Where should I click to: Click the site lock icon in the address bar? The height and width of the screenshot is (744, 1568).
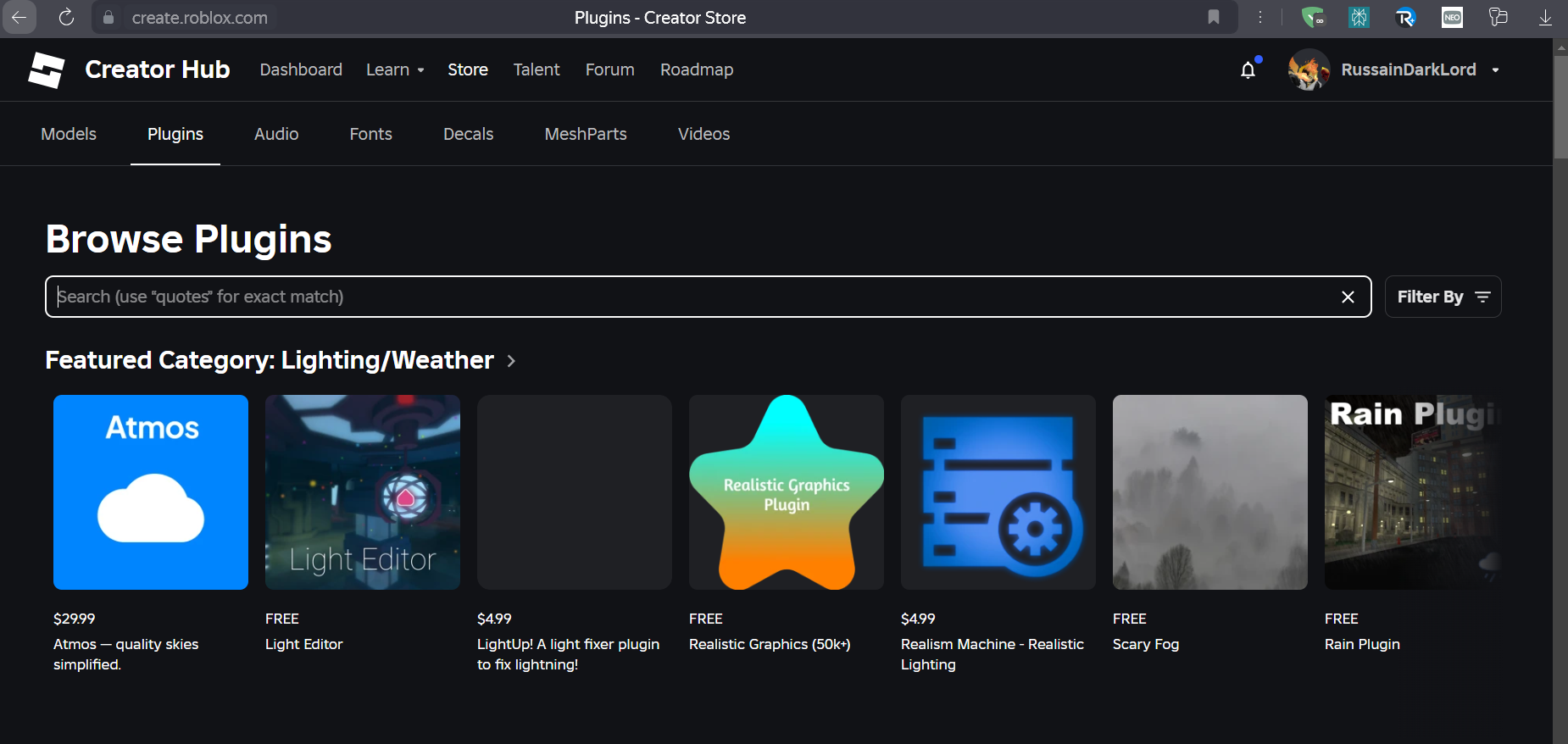(108, 18)
